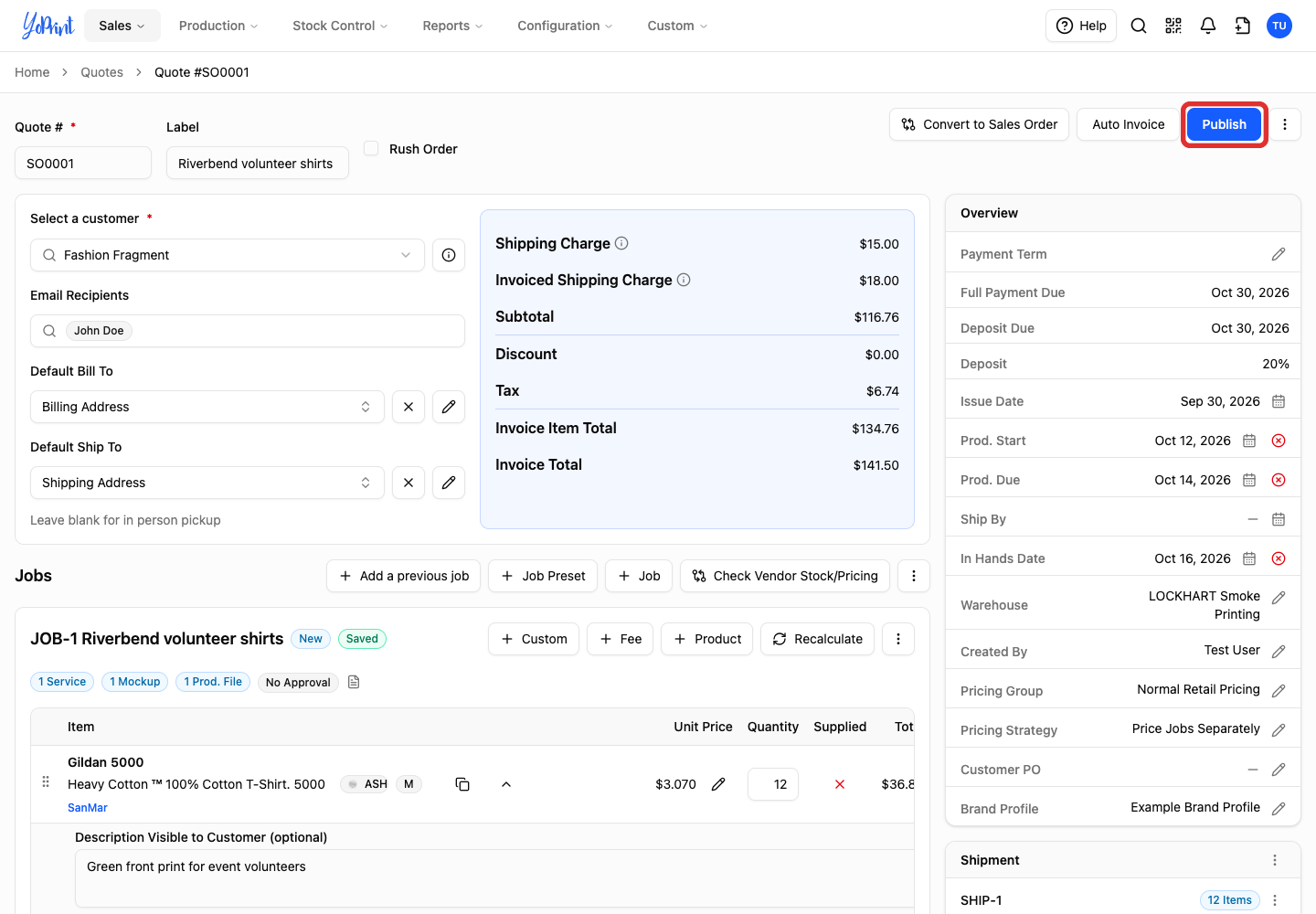
Task: Open the SanMar vendor link
Action: [88, 808]
